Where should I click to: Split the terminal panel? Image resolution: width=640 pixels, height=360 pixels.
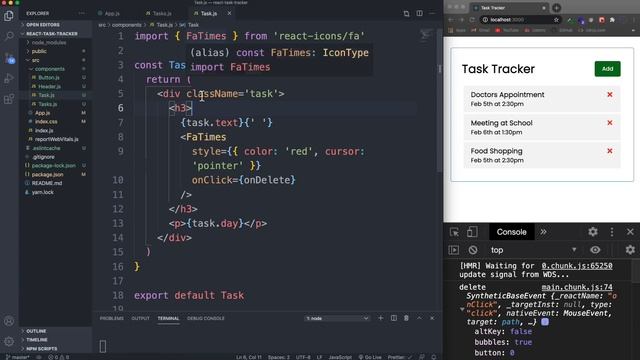(x=393, y=318)
